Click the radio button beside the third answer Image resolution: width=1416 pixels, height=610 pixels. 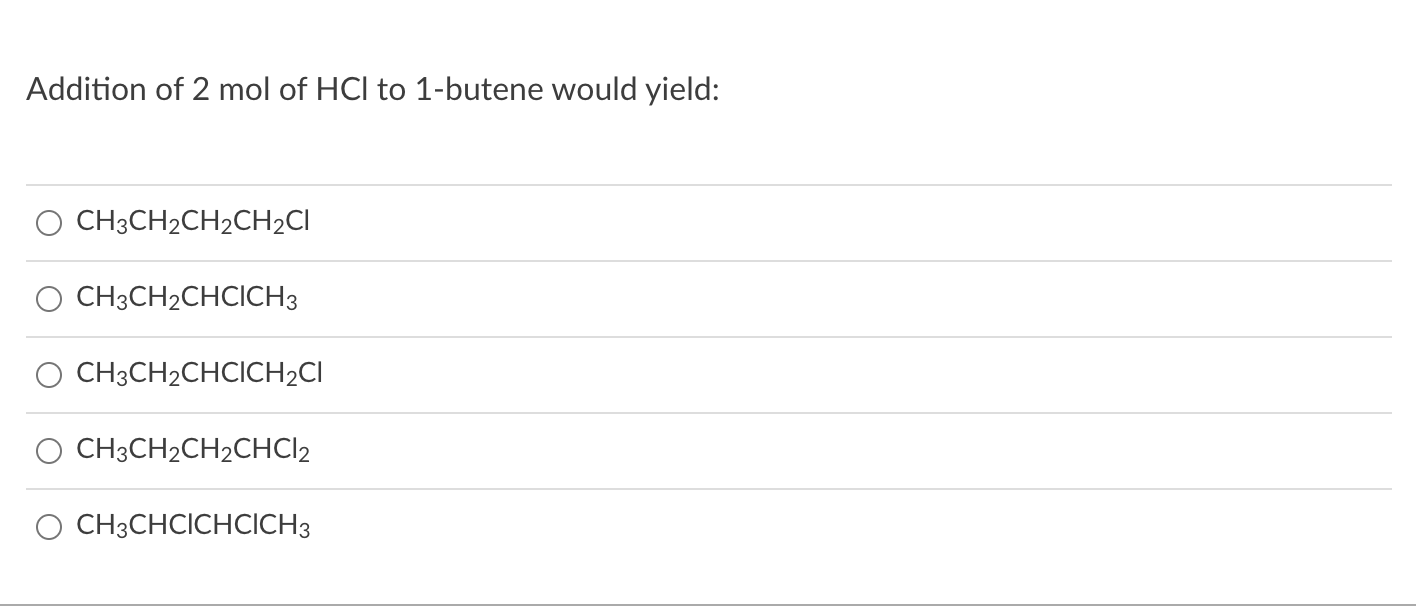point(48,374)
